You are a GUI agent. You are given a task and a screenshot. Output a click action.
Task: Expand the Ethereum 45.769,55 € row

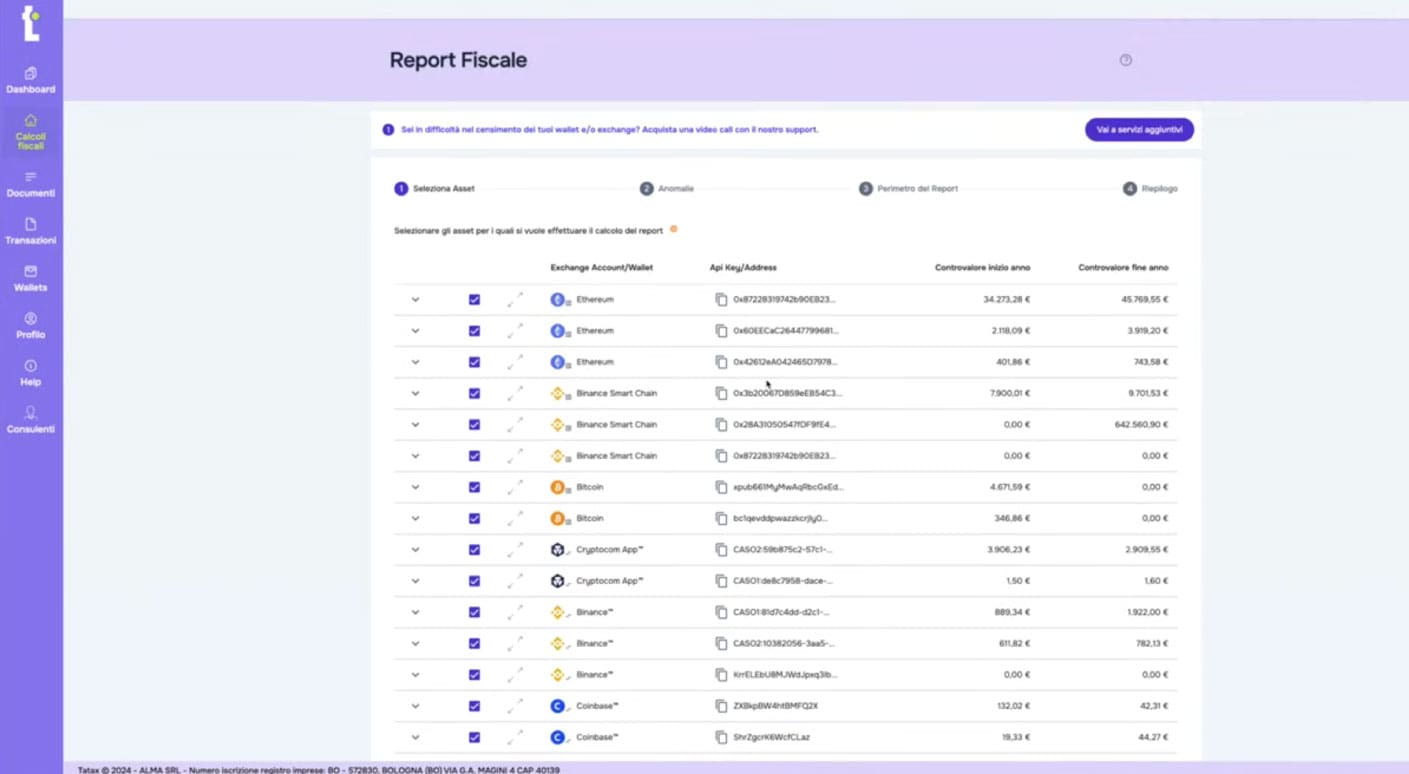pos(415,299)
